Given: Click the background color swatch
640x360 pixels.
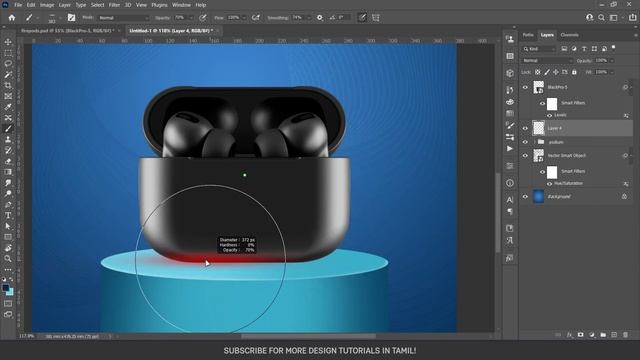Looking at the screenshot, I should tap(11, 293).
